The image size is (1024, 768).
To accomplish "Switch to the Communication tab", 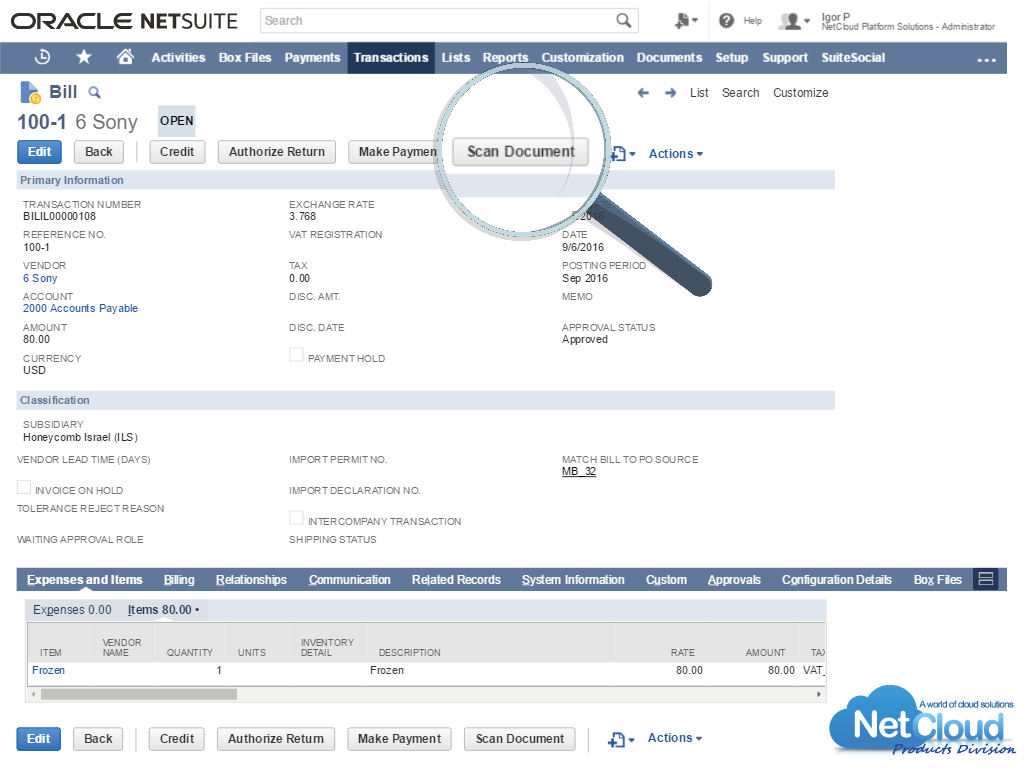I will coord(349,580).
